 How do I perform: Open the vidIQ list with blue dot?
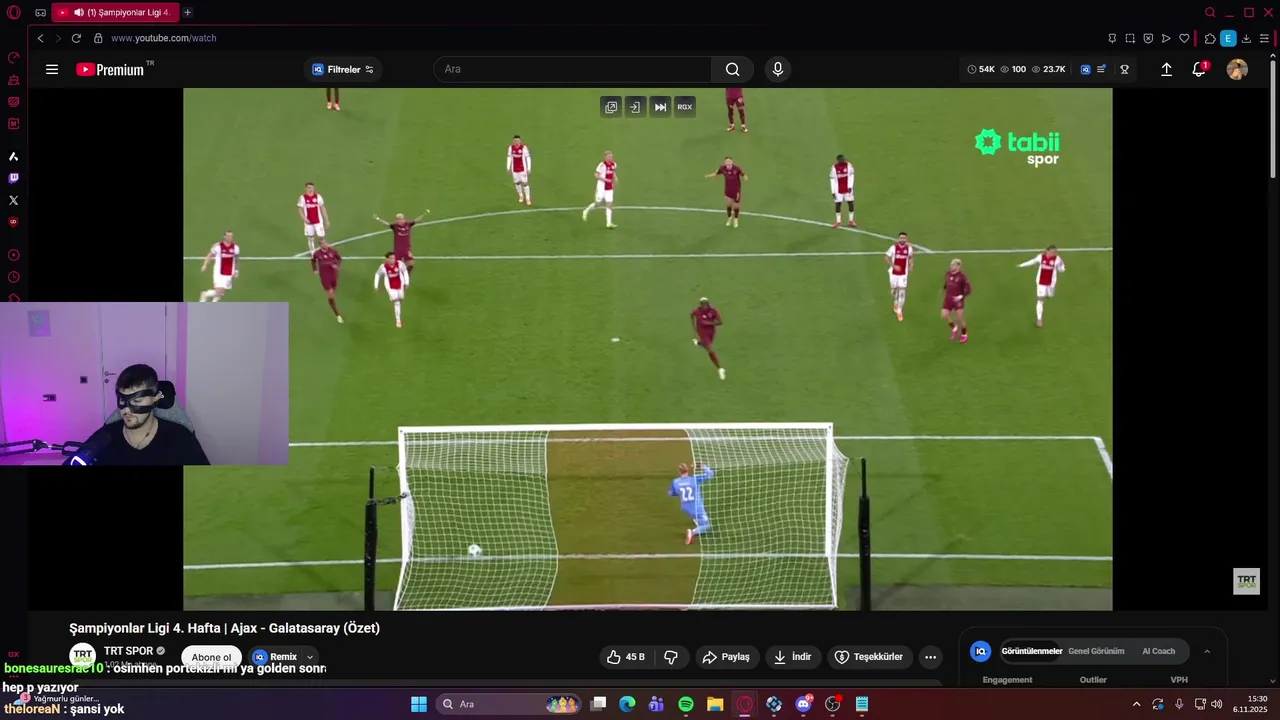point(1101,69)
